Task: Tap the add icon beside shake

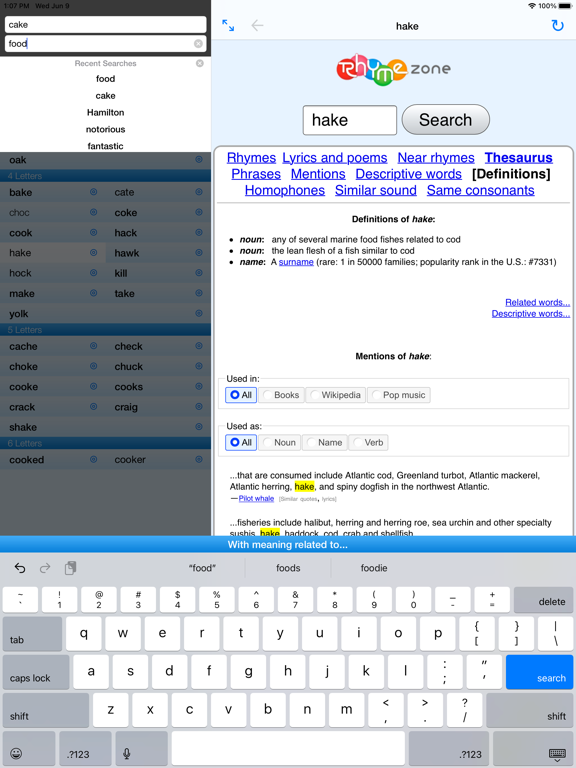Action: pyautogui.click(x=199, y=427)
